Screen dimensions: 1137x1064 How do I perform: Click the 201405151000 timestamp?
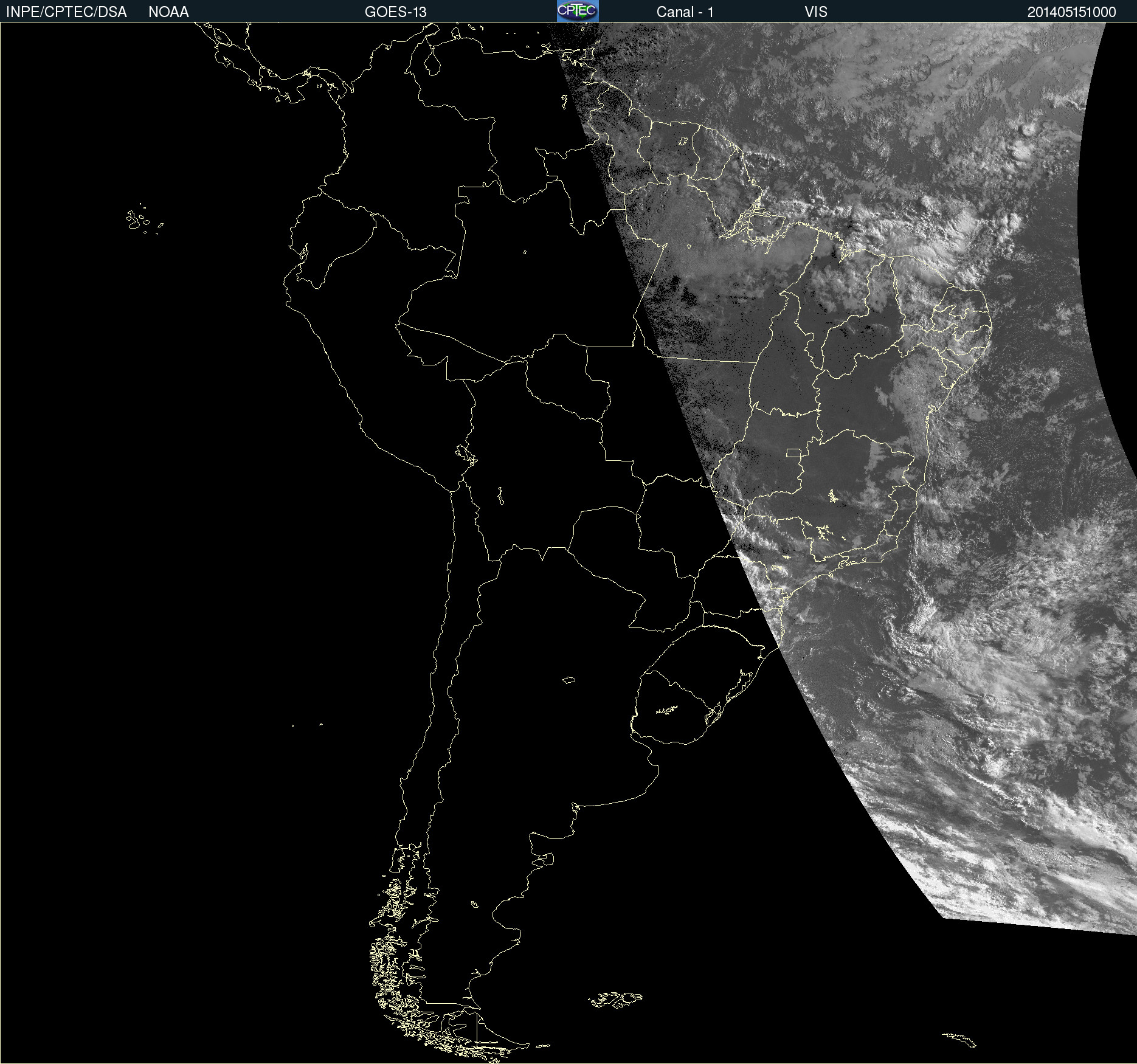[1071, 12]
